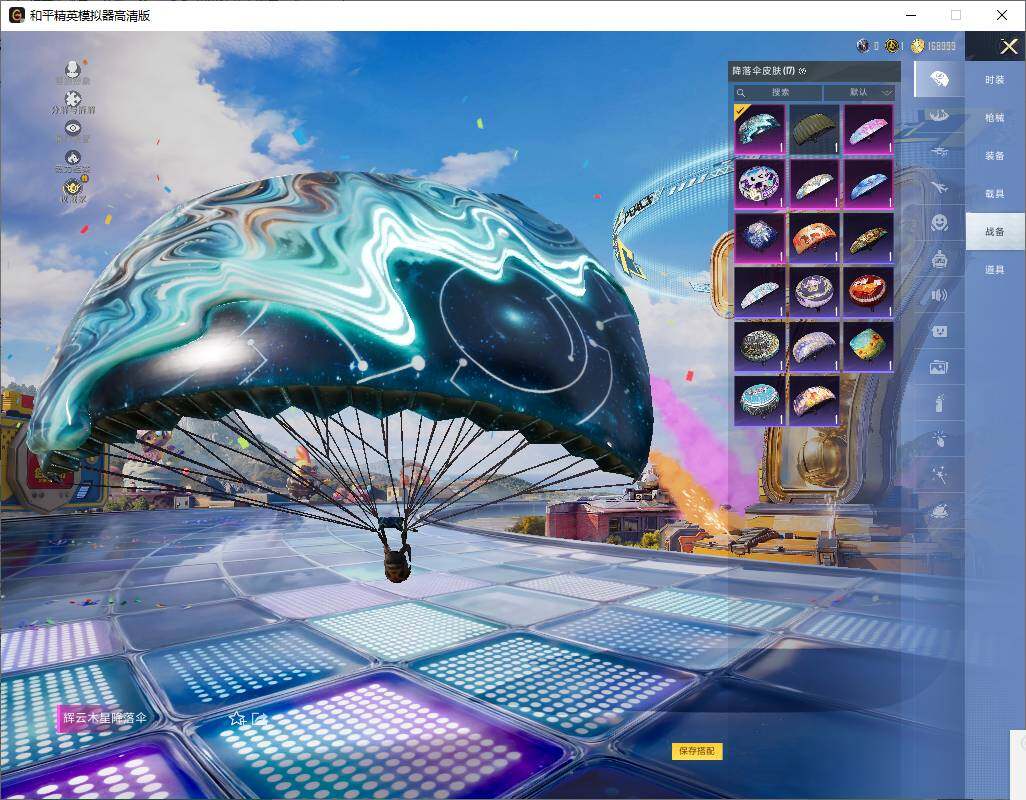The width and height of the screenshot is (1026, 800).
Task: Open the face card category icon
Action: click(940, 331)
